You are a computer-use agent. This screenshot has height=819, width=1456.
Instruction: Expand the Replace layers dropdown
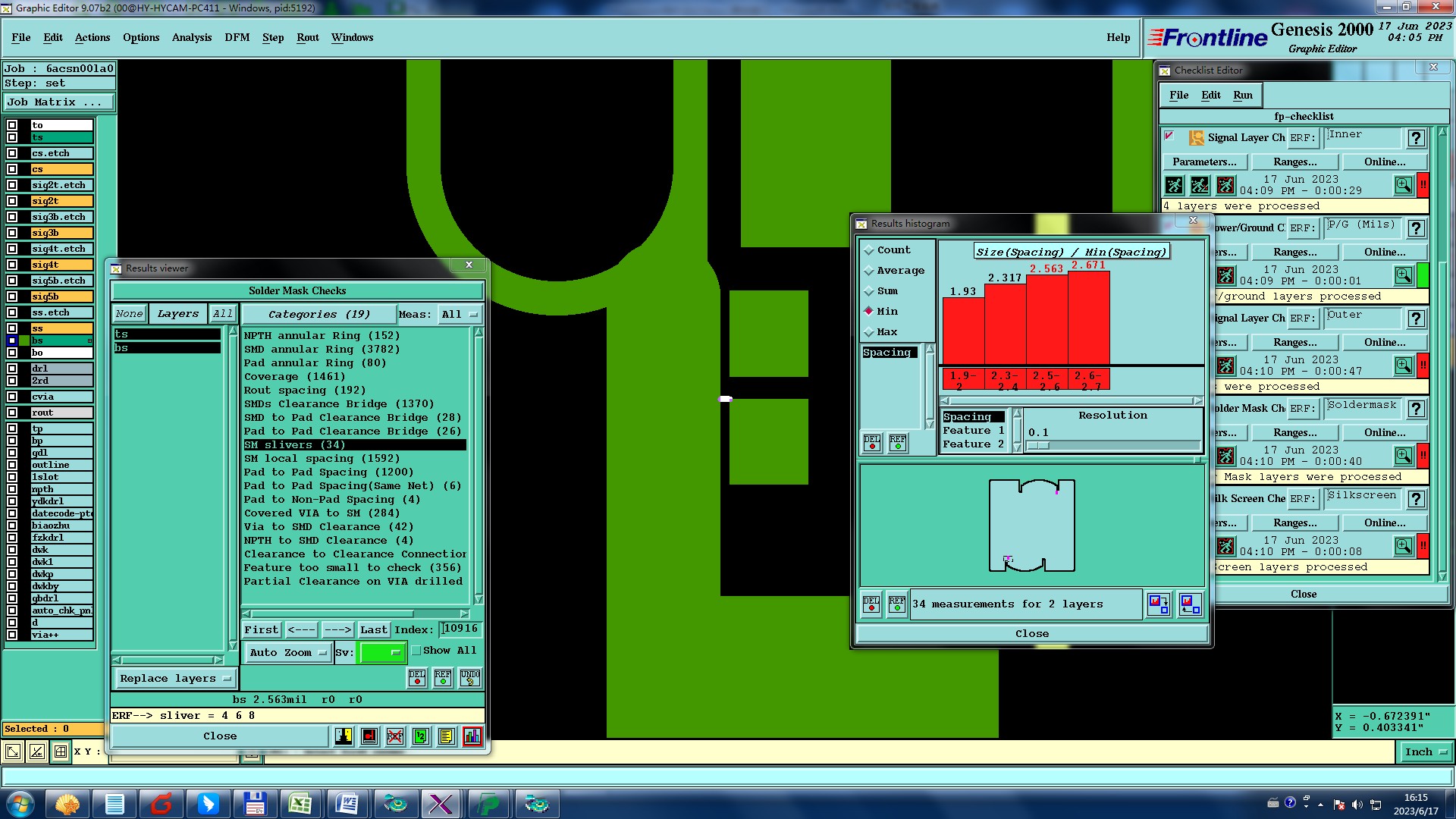[174, 679]
